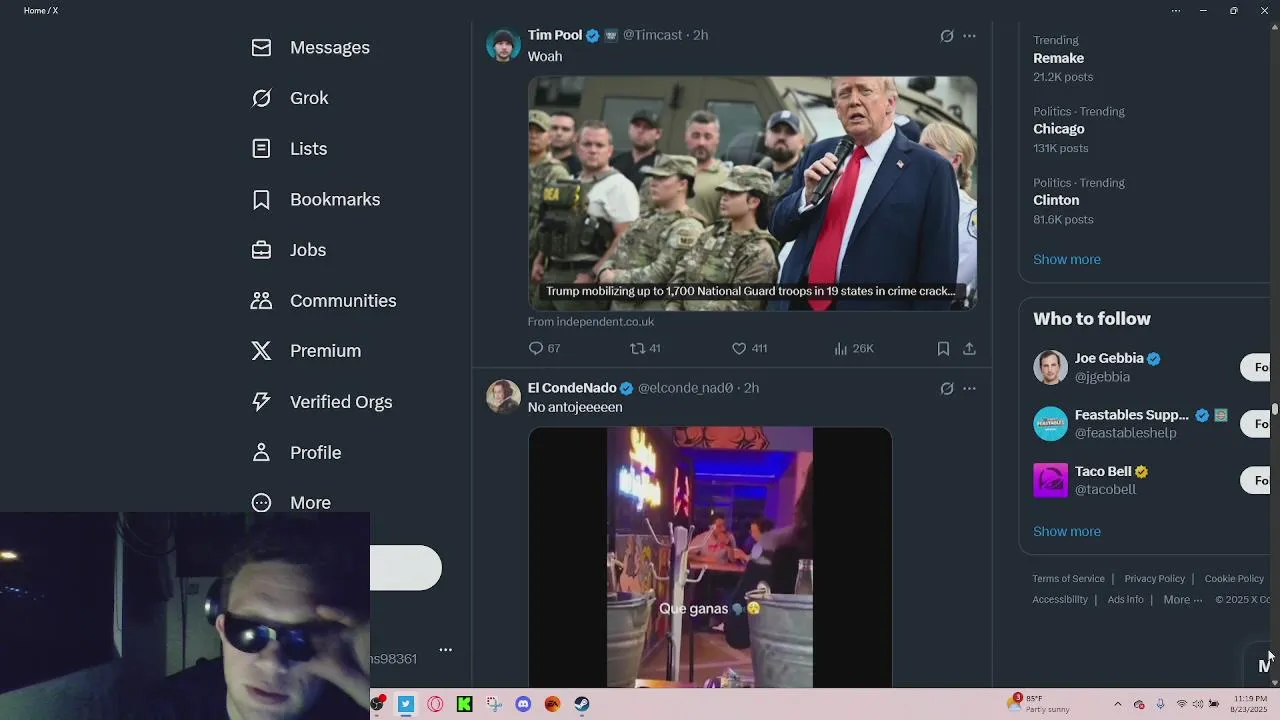
Task: Expand footer More options
Action: tap(1182, 600)
